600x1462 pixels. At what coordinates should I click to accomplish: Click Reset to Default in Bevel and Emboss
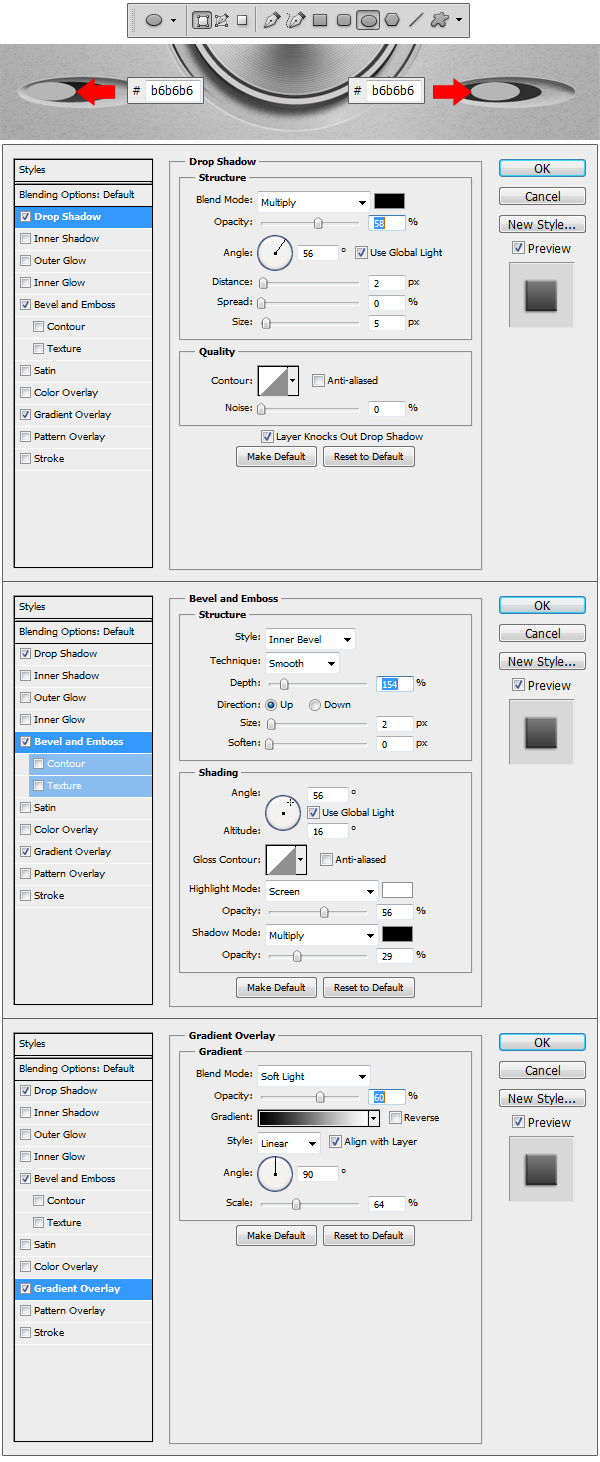(368, 987)
